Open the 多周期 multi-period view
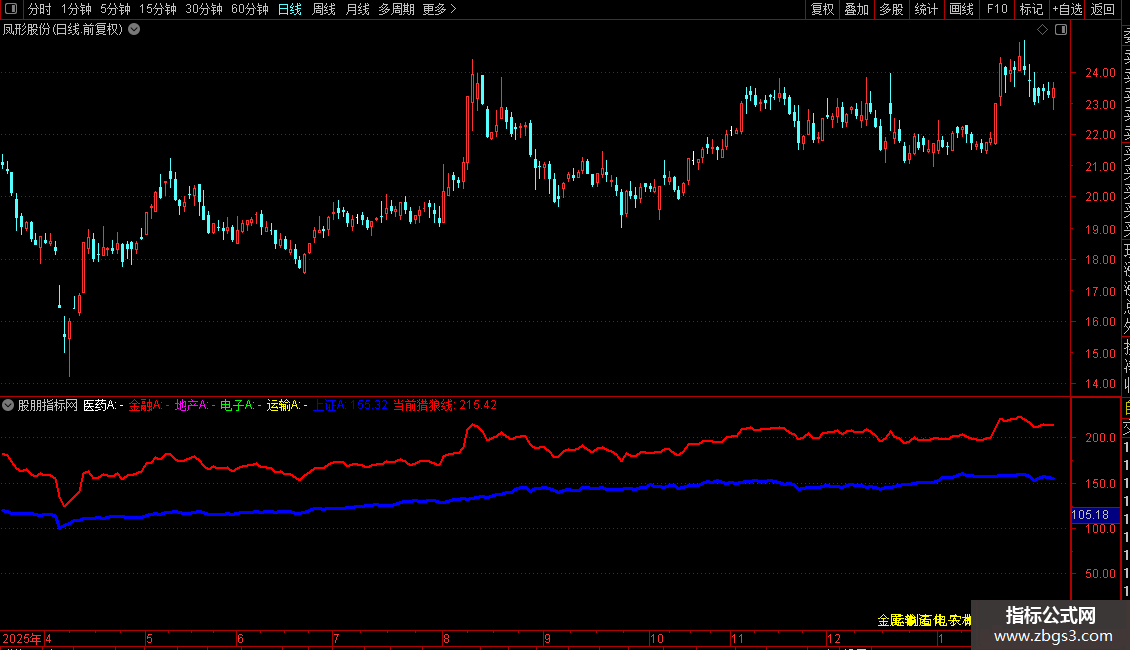Image resolution: width=1130 pixels, height=650 pixels. coord(396,9)
